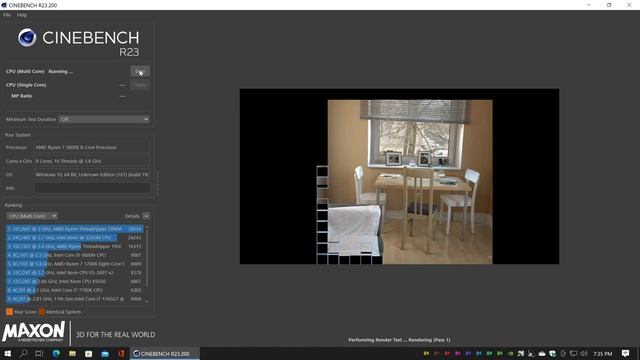The image size is (640, 360).
Task: Select ranking row 9 11th Gen Intel Core i7-1165G7
Action: [x=74, y=299]
